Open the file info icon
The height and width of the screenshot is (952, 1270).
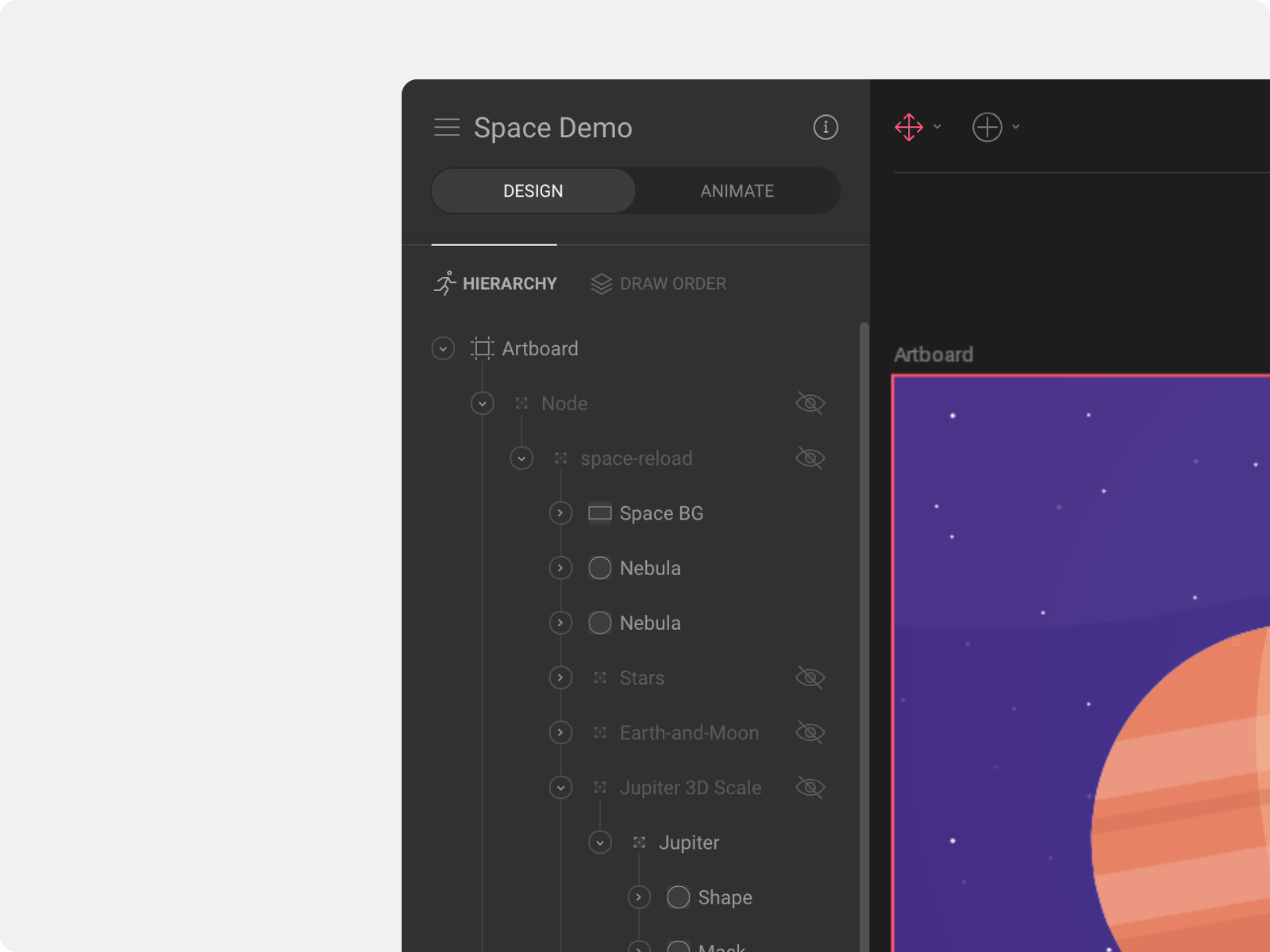point(825,127)
